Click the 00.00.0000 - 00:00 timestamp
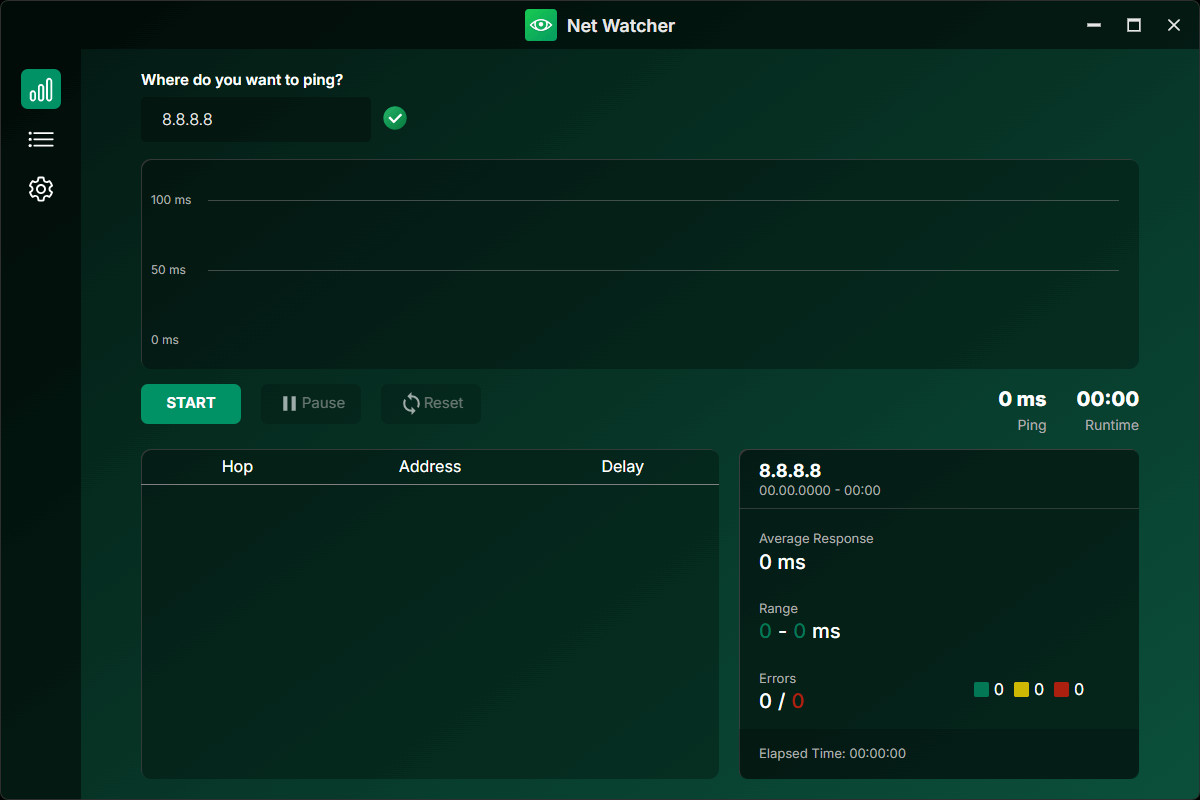This screenshot has width=1200, height=800. [820, 491]
